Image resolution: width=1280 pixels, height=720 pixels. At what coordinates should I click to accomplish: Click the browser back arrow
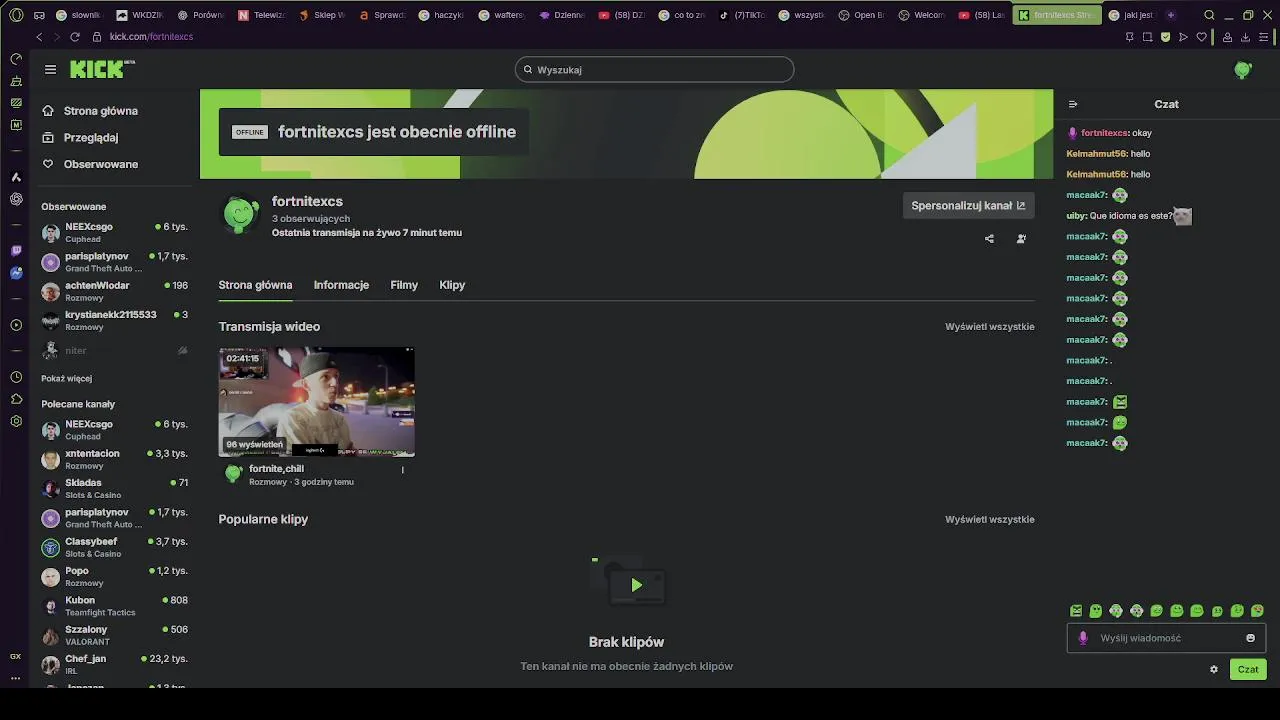point(39,37)
